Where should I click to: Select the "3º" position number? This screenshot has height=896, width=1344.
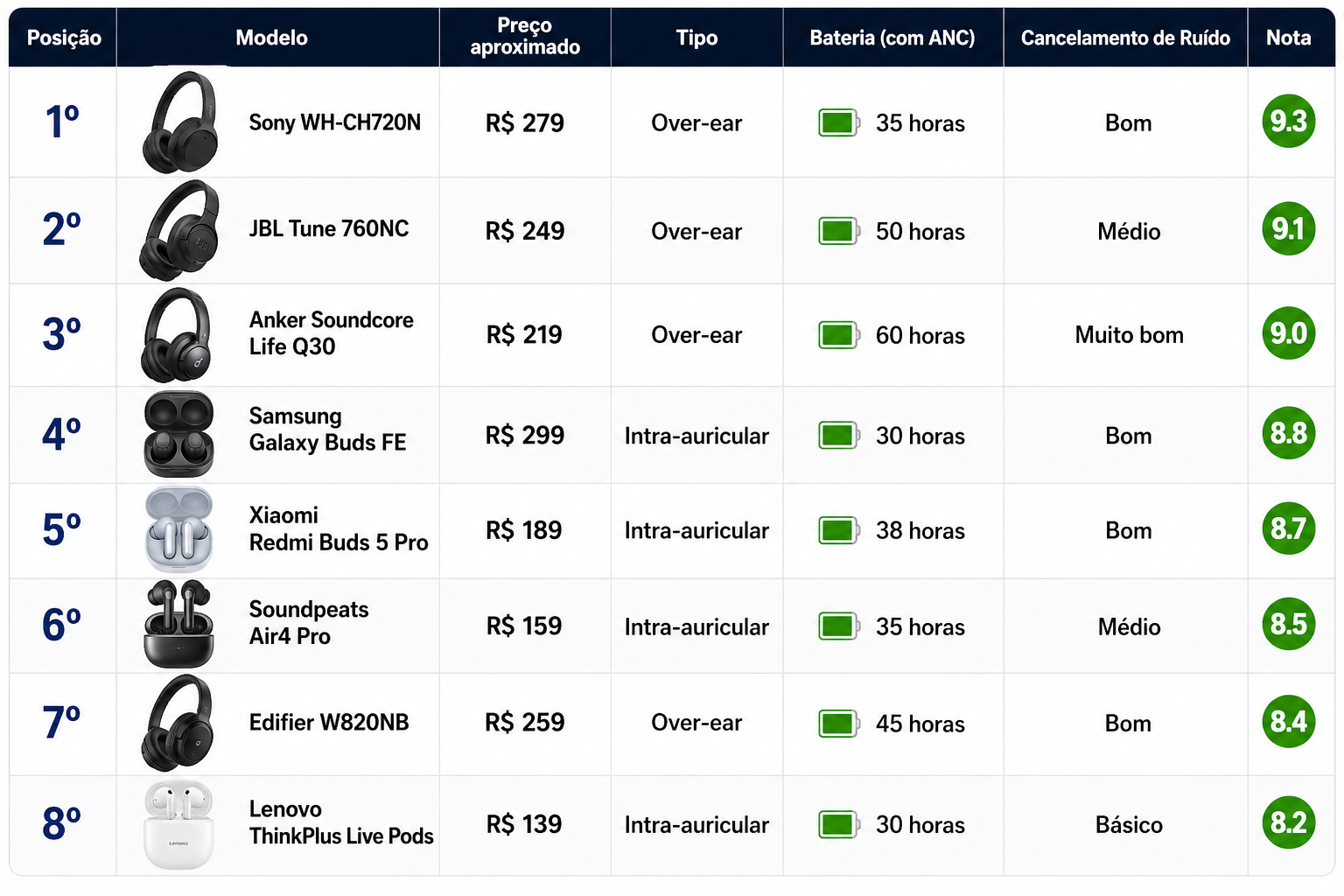(62, 333)
